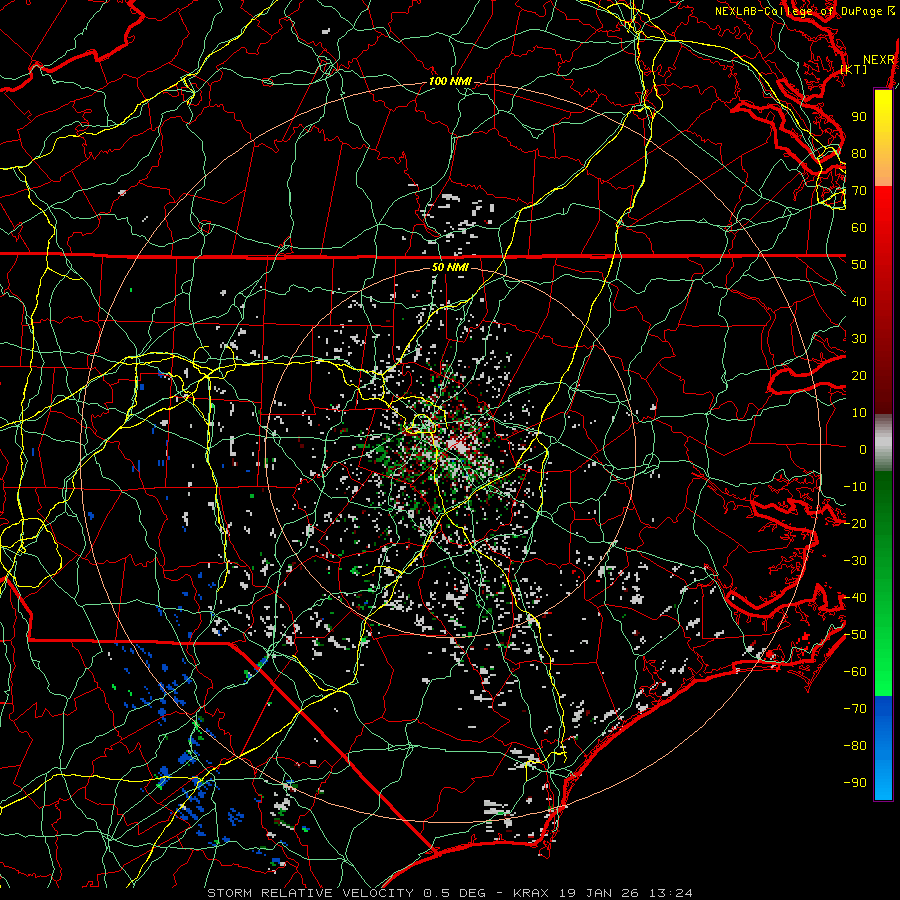Select the 50 knot scale label
Image resolution: width=900 pixels, height=900 pixels.
(x=859, y=265)
